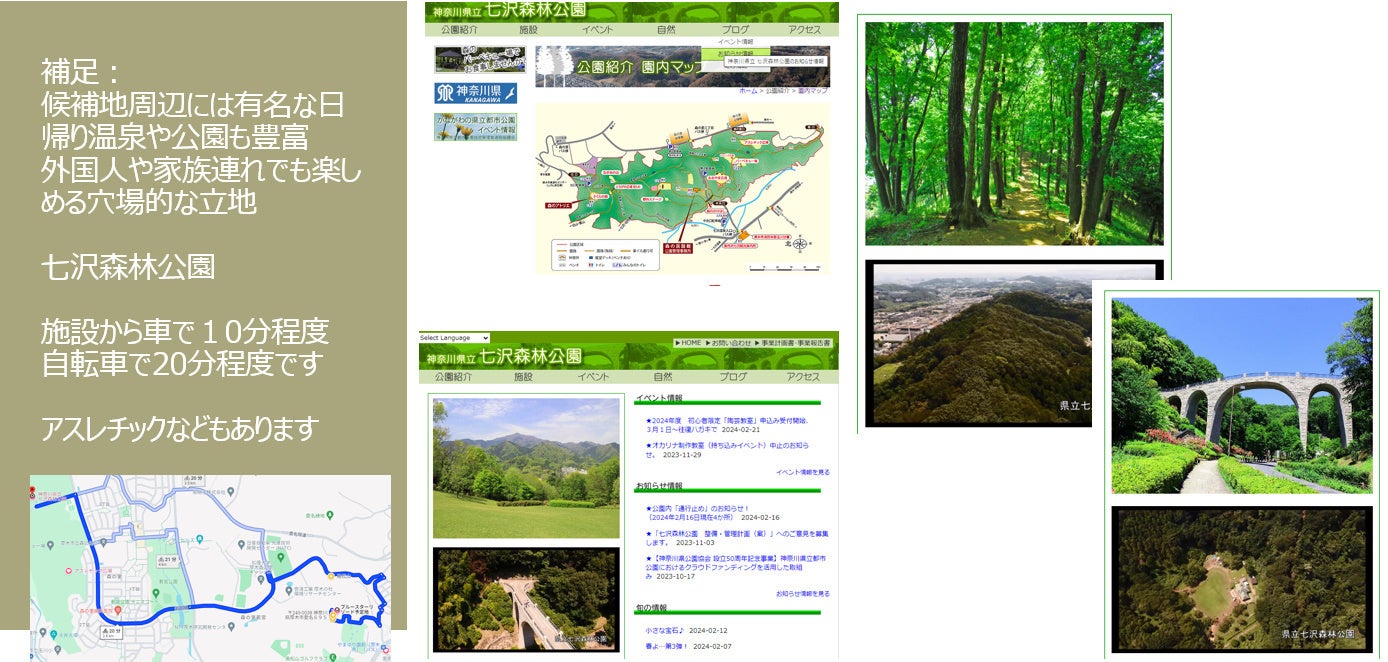Image resolution: width=1388 pixels, height=662 pixels.
Task: Open アクセス menu on the park map page
Action: 803,30
